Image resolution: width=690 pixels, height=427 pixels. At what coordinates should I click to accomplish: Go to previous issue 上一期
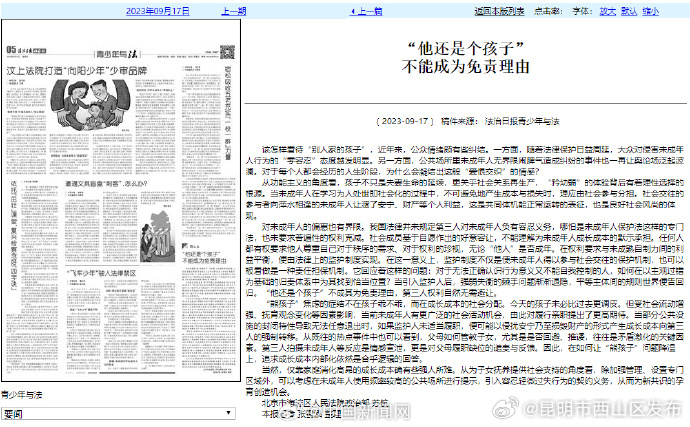coord(234,11)
